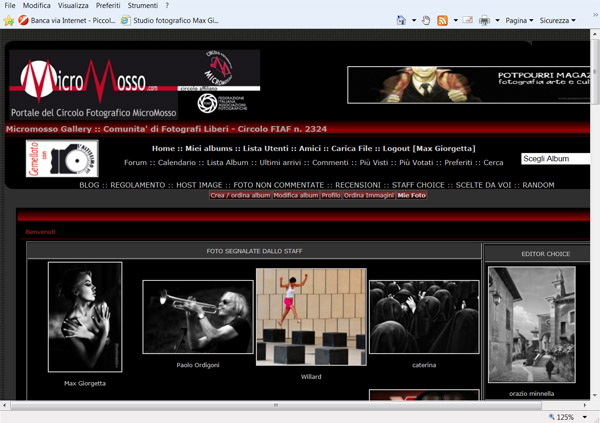Open the BLOG link
600x423 pixels.
click(89, 185)
